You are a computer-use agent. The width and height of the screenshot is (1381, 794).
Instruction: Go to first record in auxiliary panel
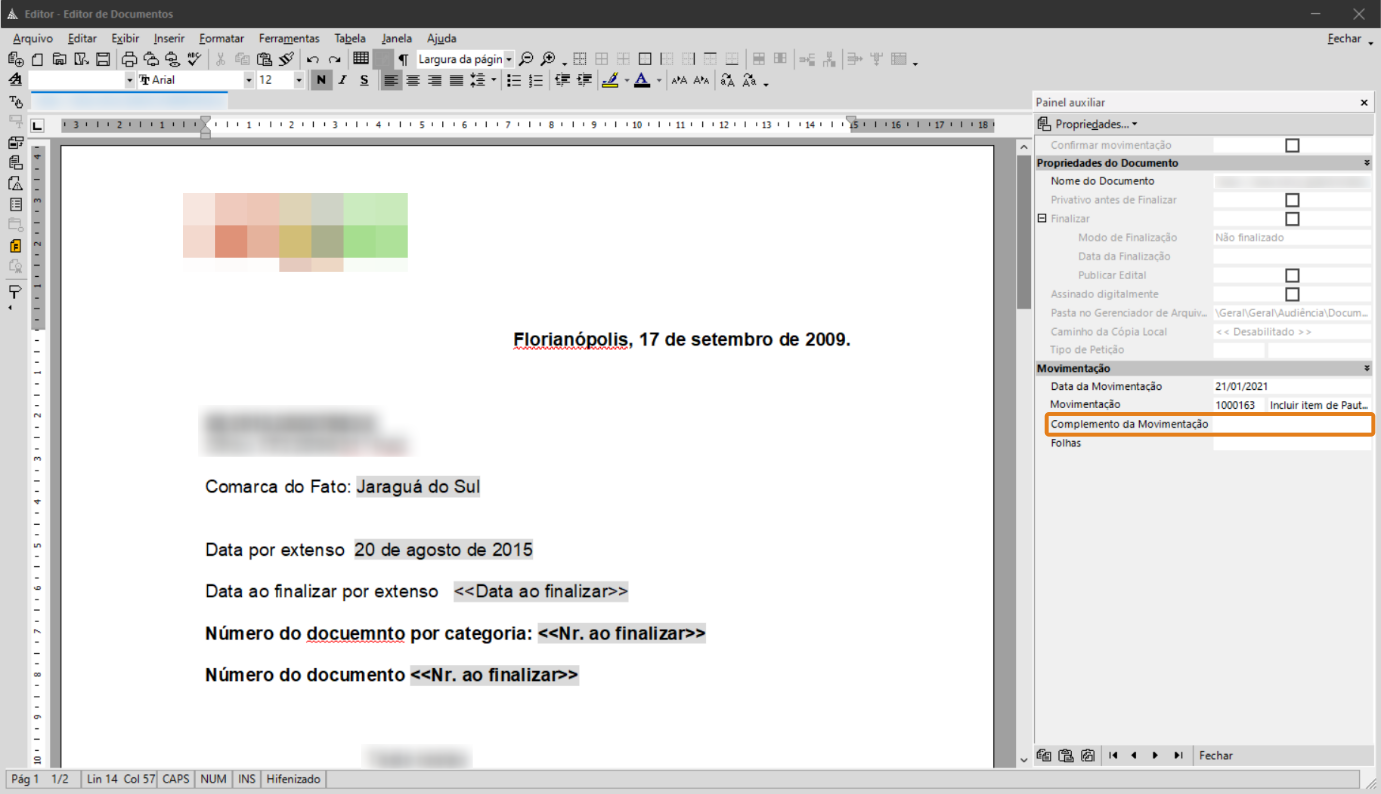tap(1113, 756)
